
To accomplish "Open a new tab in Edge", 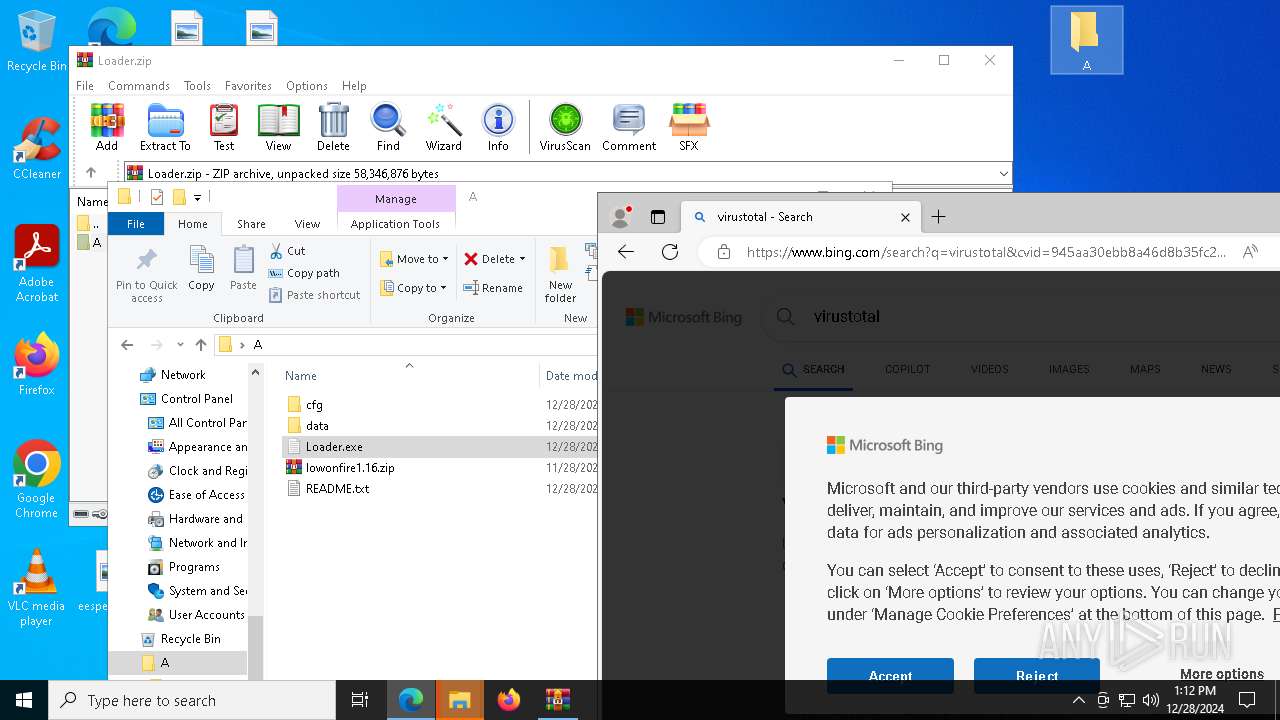I will coord(938,216).
